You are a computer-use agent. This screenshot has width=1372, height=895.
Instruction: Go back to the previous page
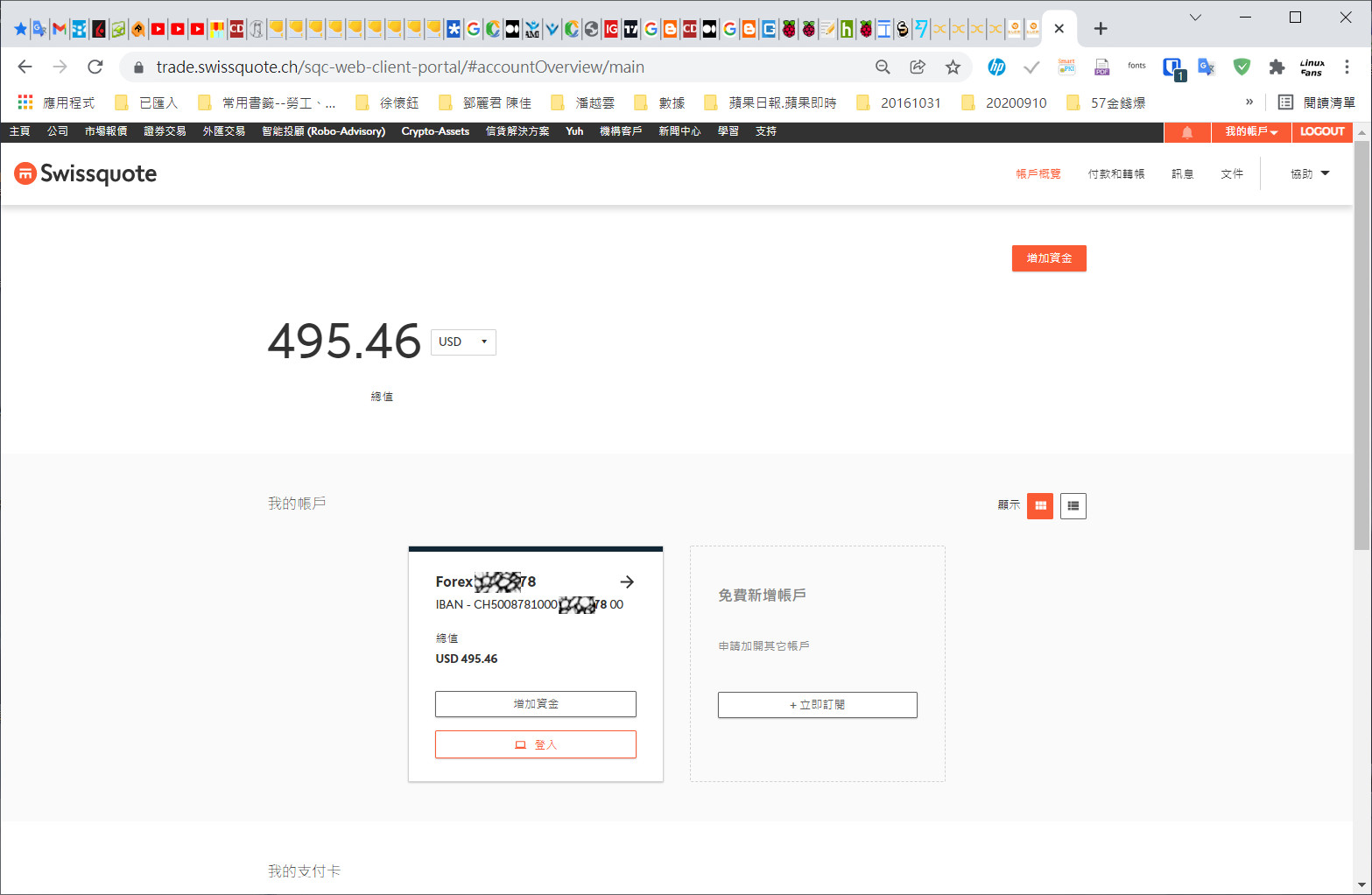click(x=25, y=67)
